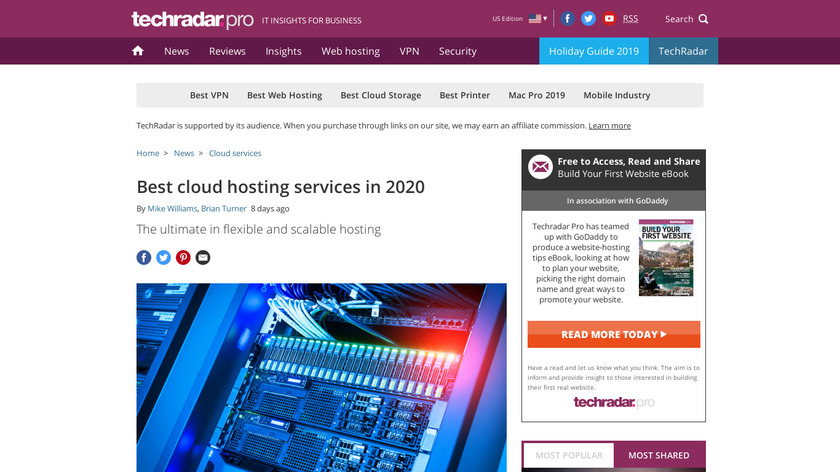This screenshot has width=840, height=472.
Task: Open the News menu
Action: (x=176, y=51)
